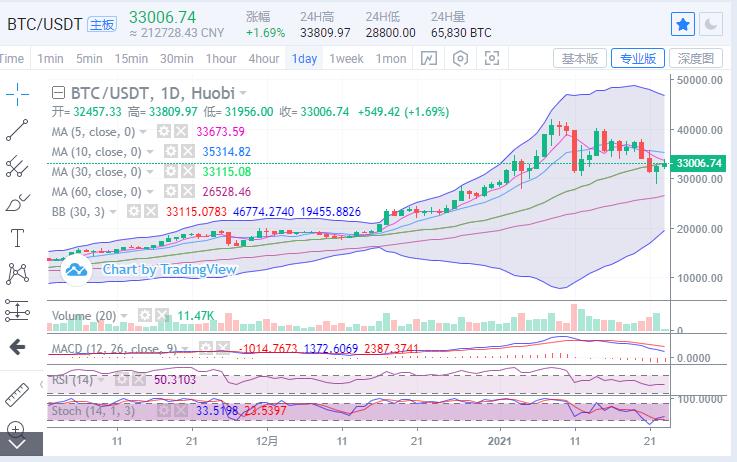The image size is (737, 462).
Task: Collapse the left drawing toolbar with bottom chevron
Action: pos(17,444)
